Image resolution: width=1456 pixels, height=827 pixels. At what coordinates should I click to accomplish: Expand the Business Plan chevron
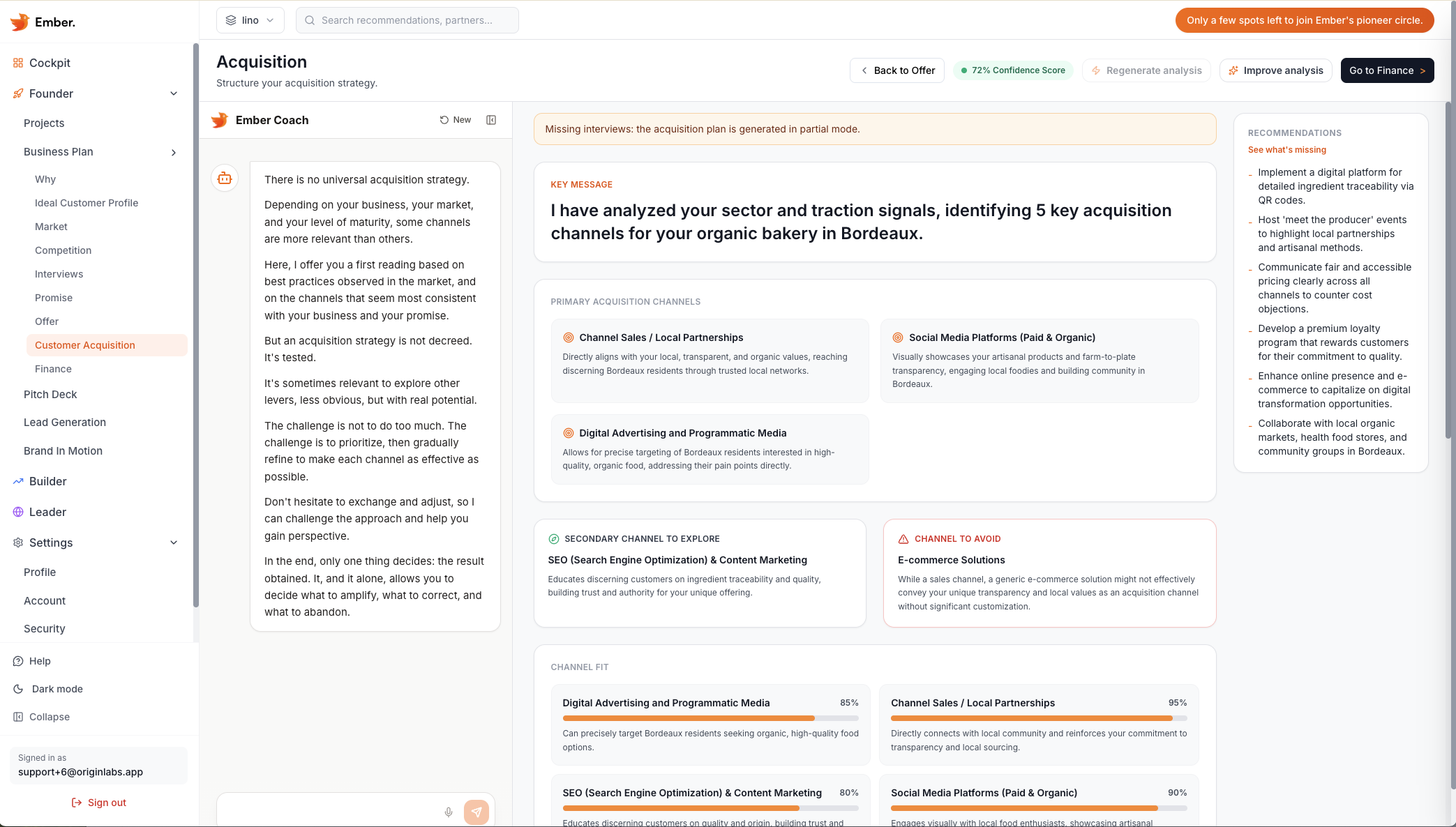point(174,152)
